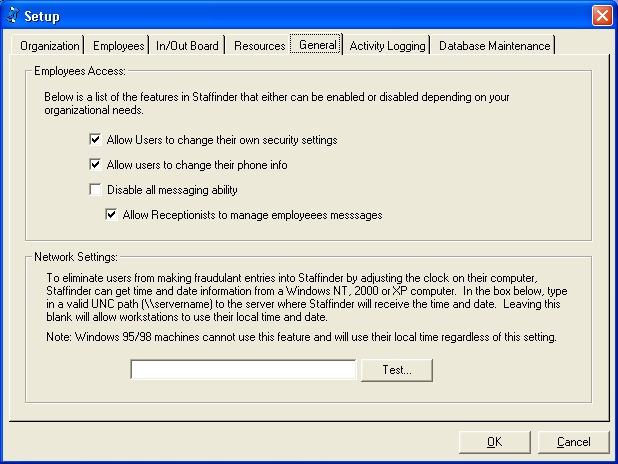Uncheck Allow Users to change security settings

click(x=96, y=140)
